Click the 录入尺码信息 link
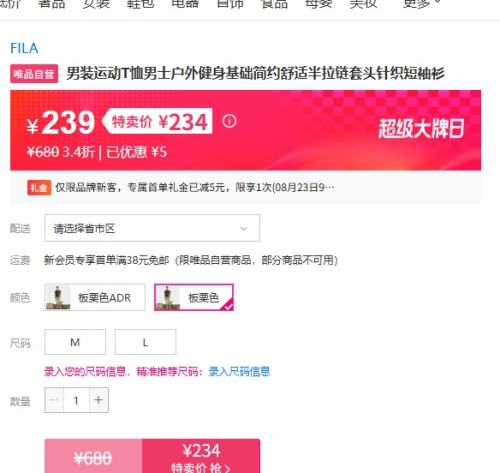The height and width of the screenshot is (473, 500). tap(239, 371)
